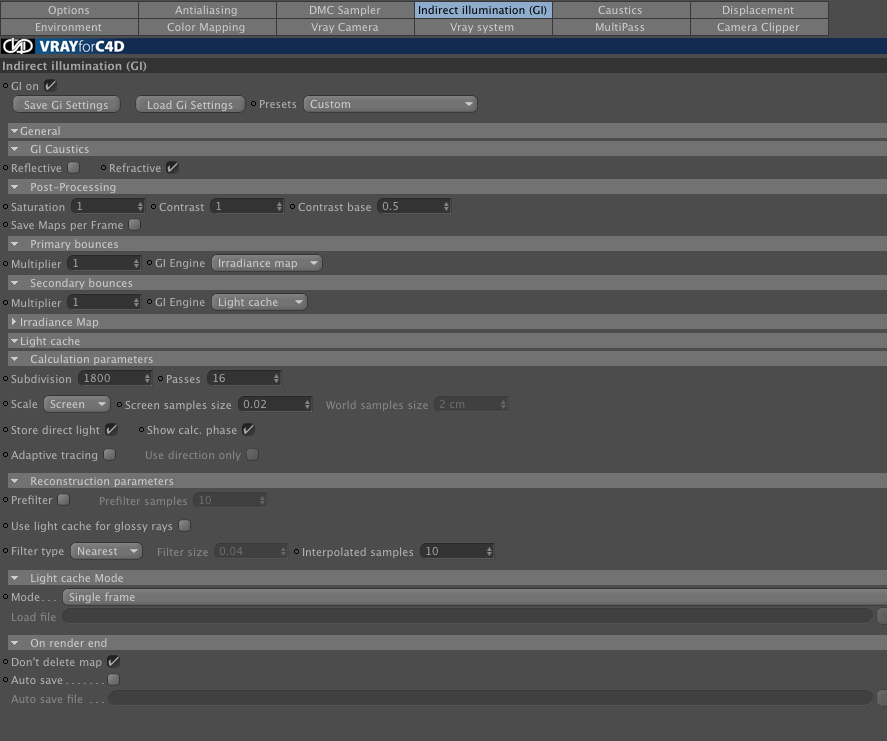Open the Presets dropdown showing Custom
This screenshot has width=887, height=741.
(x=390, y=104)
